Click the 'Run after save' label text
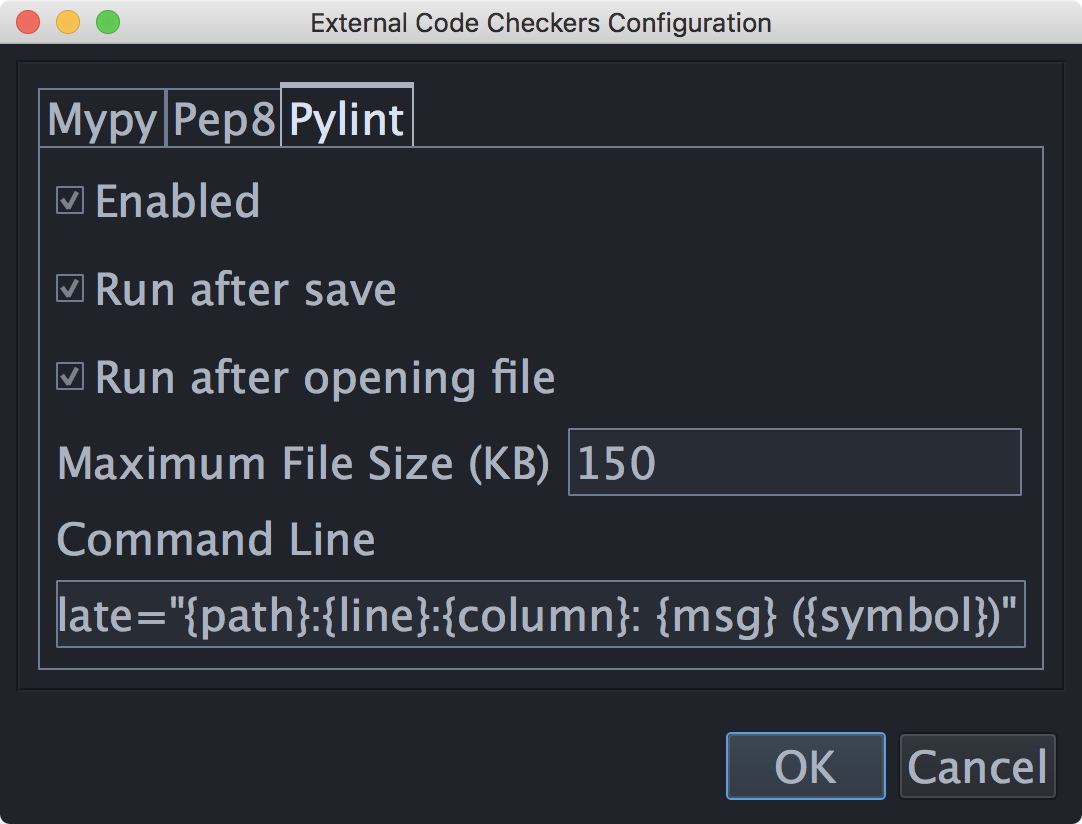This screenshot has height=824, width=1082. click(246, 289)
